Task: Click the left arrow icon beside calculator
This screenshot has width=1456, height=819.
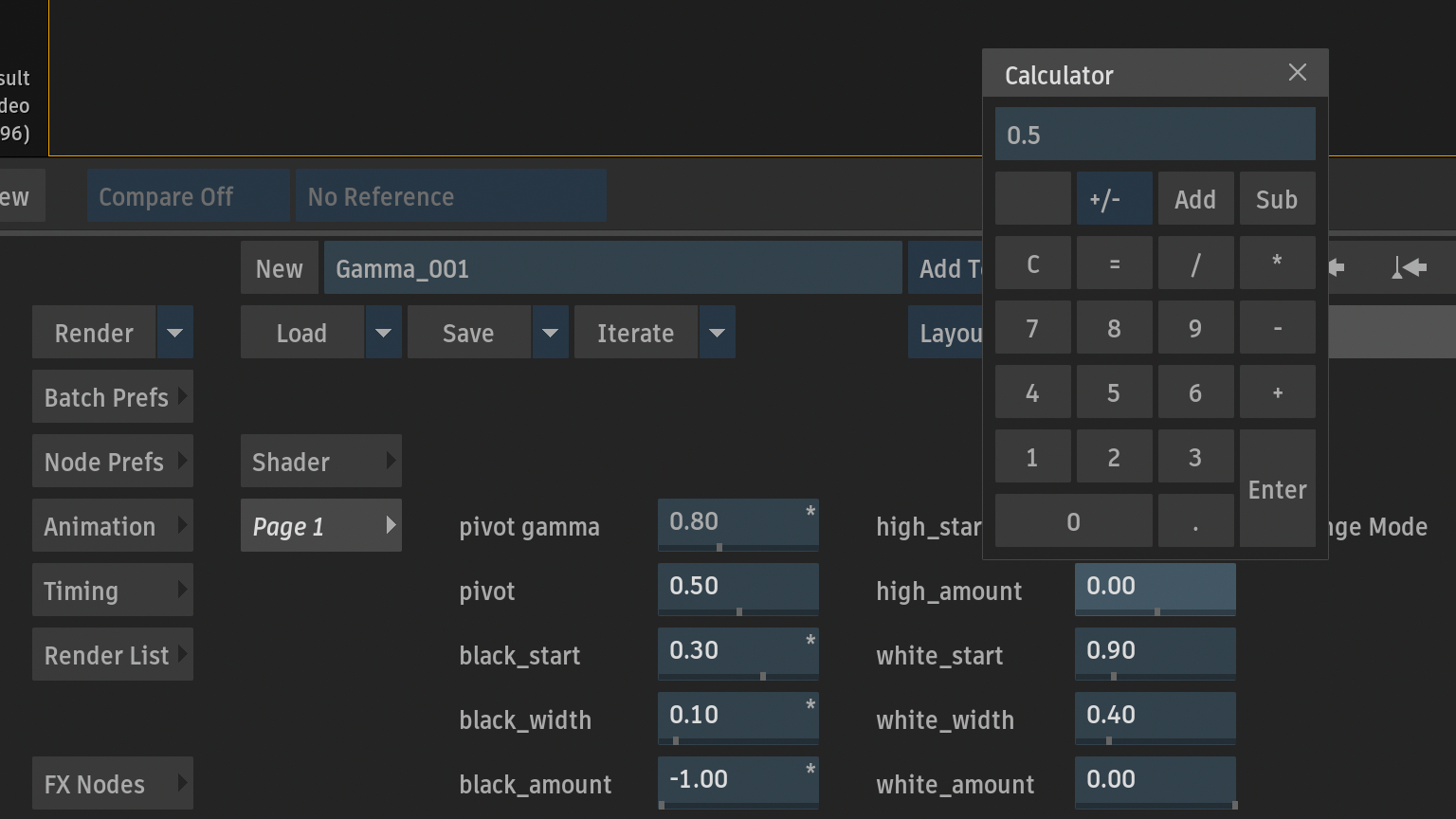Action: click(x=1337, y=268)
